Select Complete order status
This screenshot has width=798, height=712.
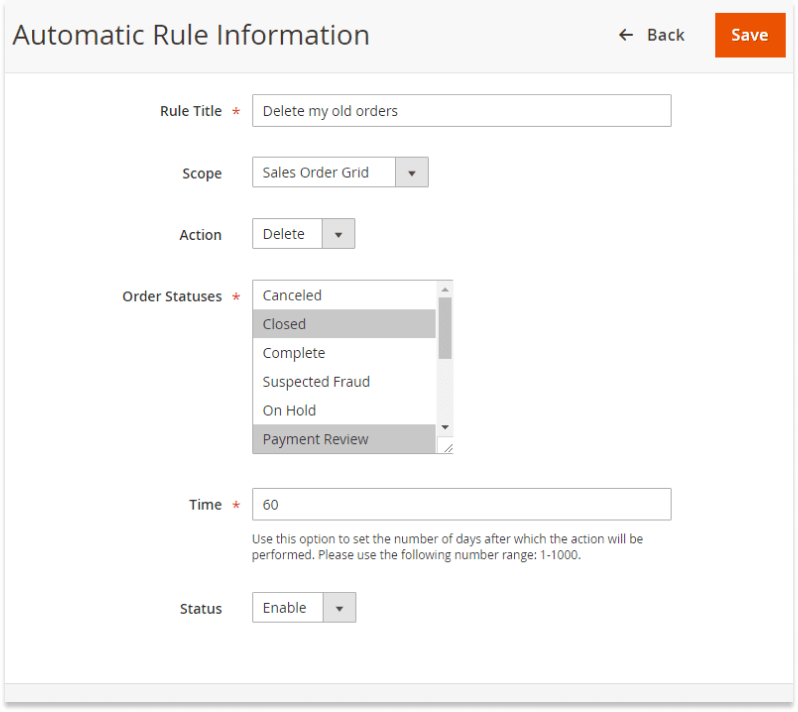344,353
